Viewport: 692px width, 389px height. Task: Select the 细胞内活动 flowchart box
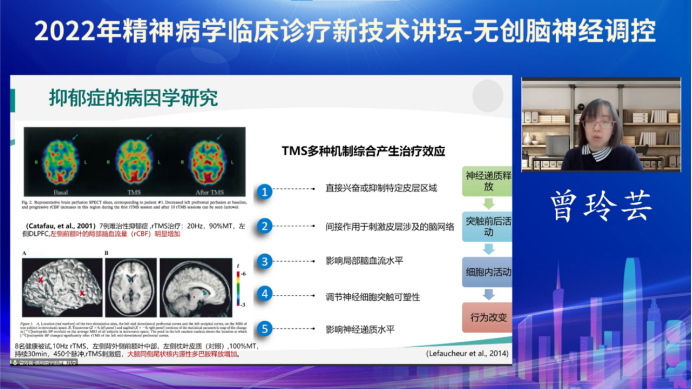pyautogui.click(x=487, y=272)
